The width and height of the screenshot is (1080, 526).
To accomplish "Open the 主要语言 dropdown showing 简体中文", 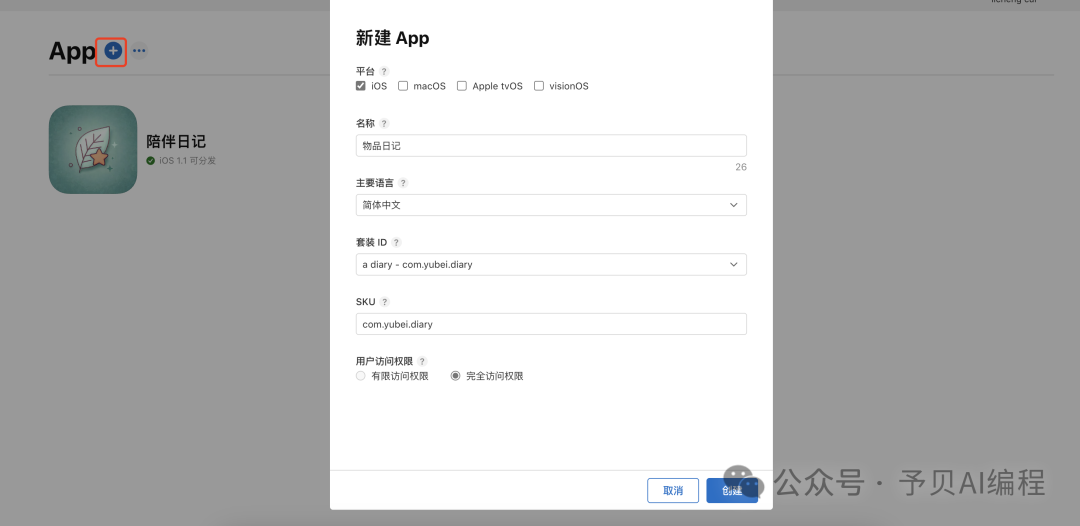I will [551, 205].
